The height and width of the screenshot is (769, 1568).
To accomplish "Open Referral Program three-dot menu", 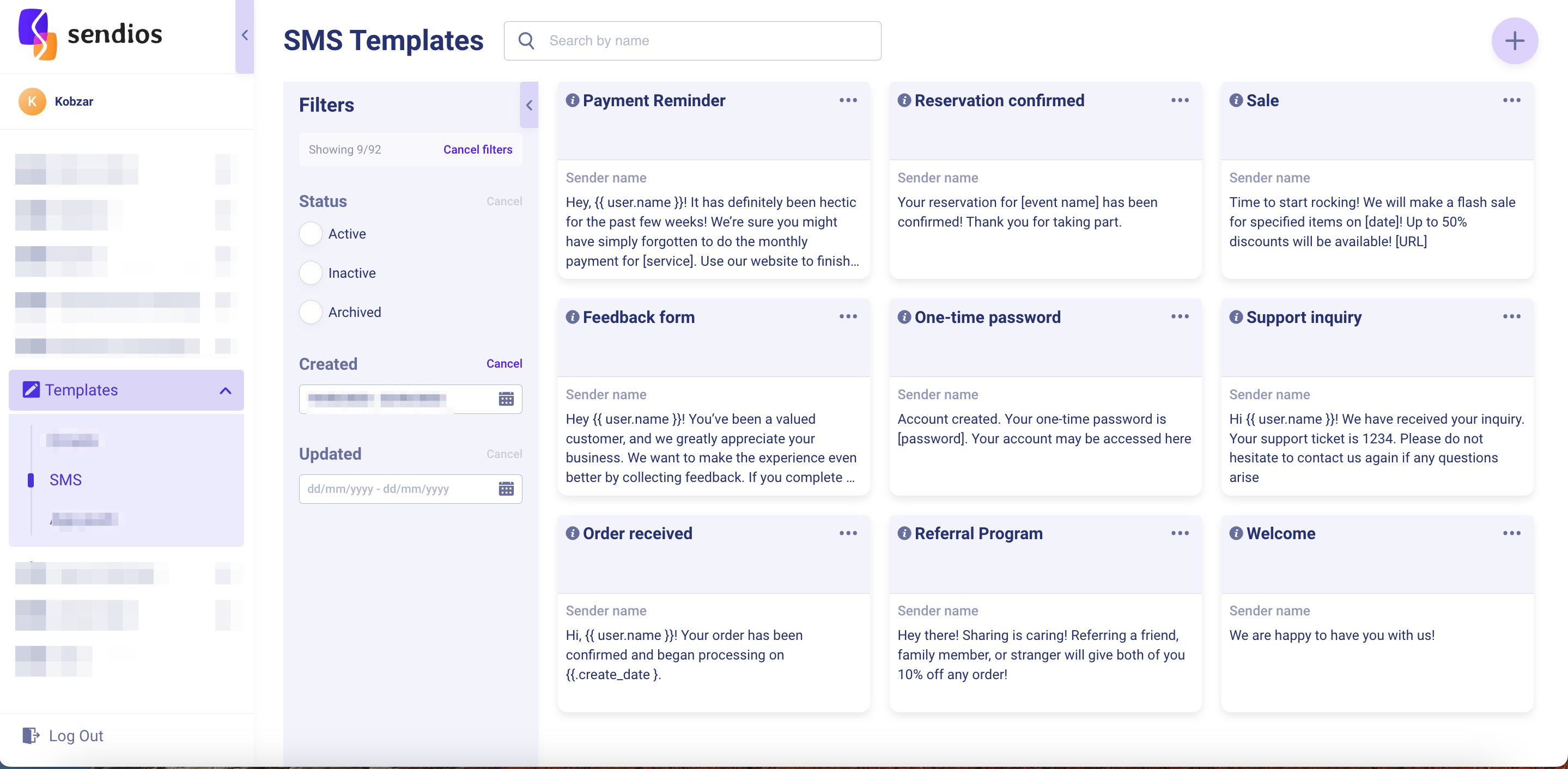I will (1179, 534).
